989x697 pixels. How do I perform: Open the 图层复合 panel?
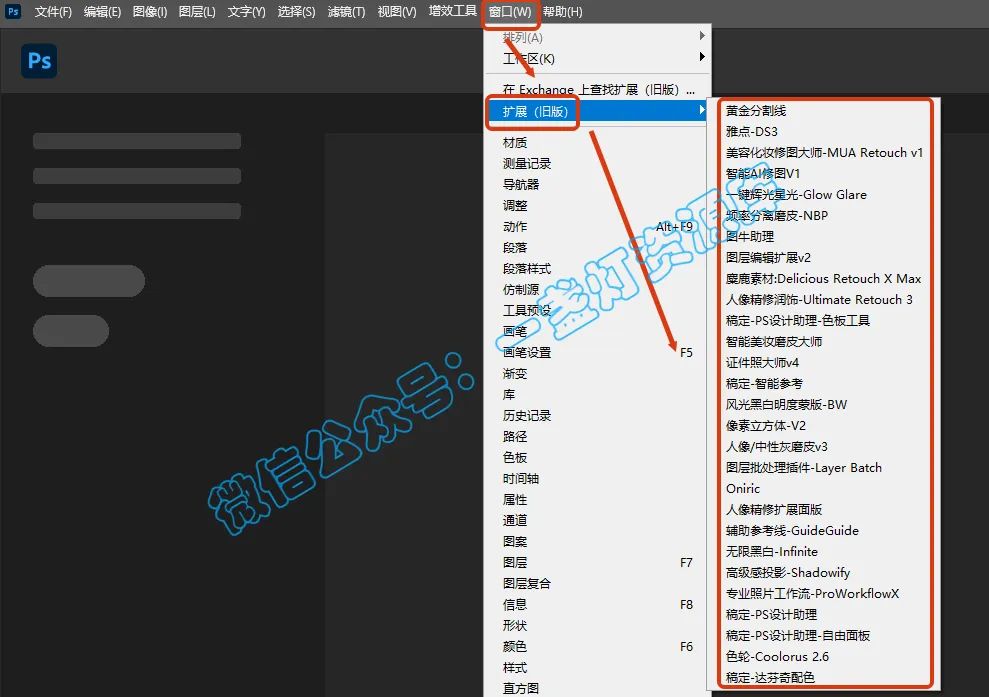click(597, 583)
